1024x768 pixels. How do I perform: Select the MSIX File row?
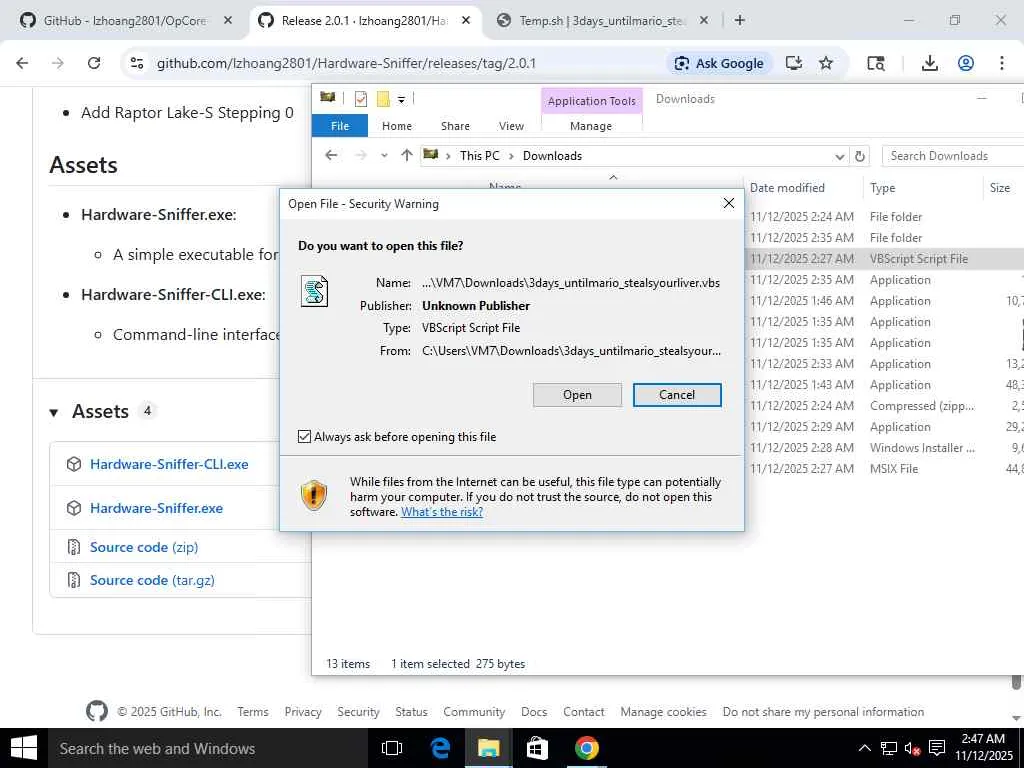(x=884, y=468)
